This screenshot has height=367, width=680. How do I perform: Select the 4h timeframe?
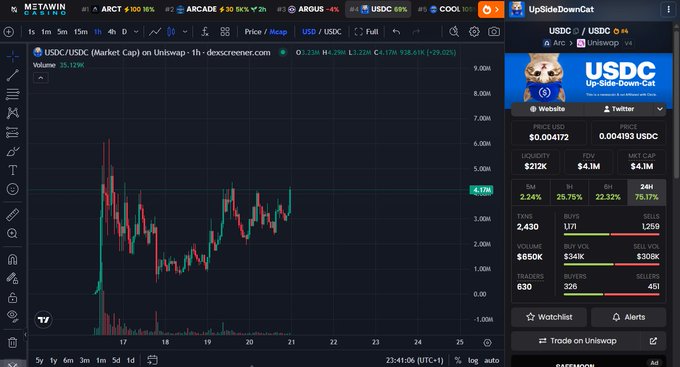coord(111,32)
